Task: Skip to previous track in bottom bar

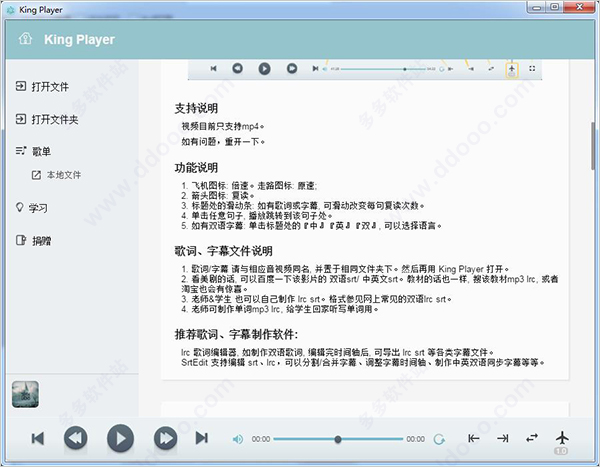Action: [x=38, y=438]
